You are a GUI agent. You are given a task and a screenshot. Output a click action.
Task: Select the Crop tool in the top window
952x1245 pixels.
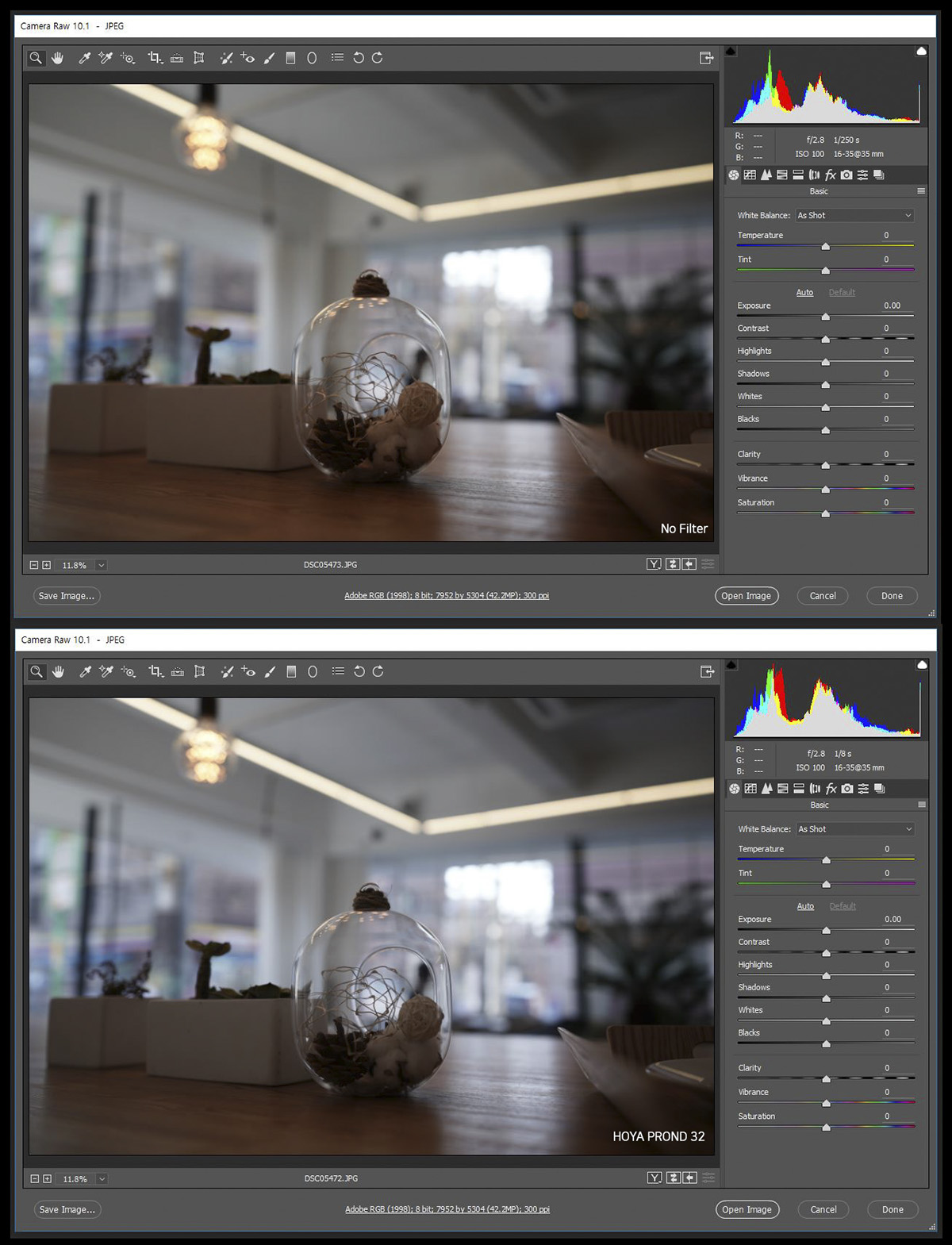click(155, 58)
